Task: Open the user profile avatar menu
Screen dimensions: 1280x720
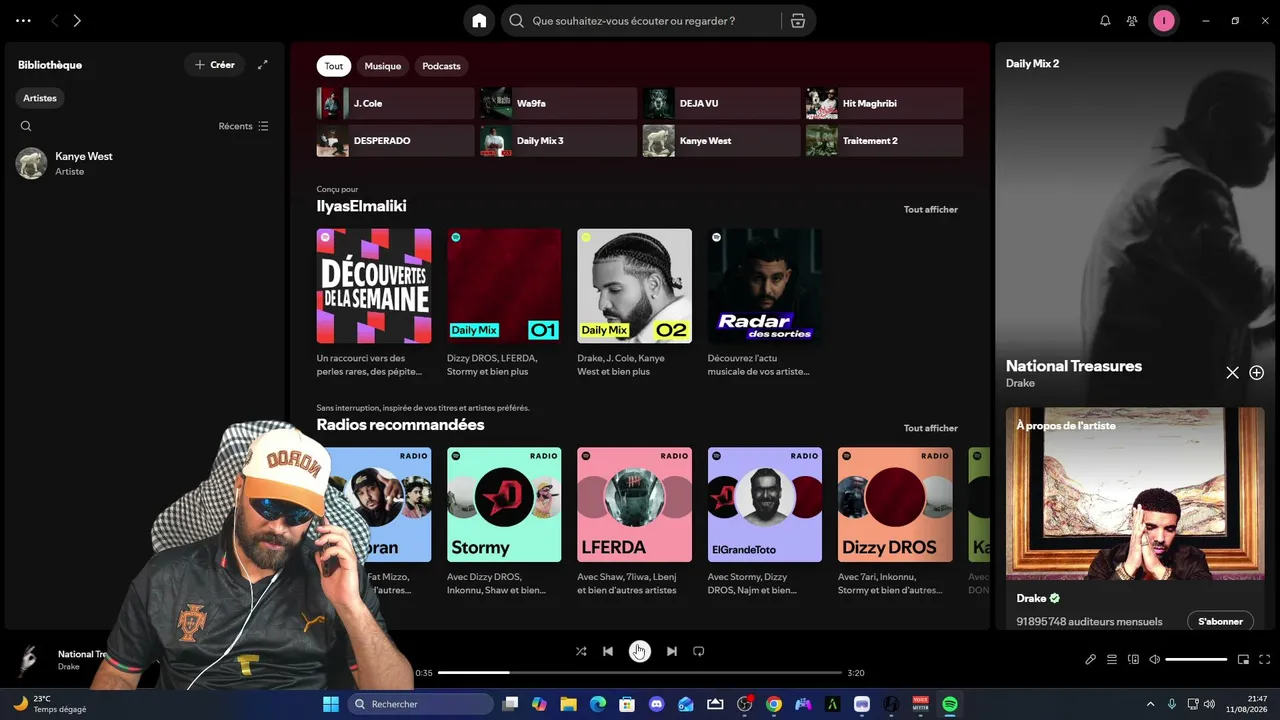Action: (x=1164, y=21)
